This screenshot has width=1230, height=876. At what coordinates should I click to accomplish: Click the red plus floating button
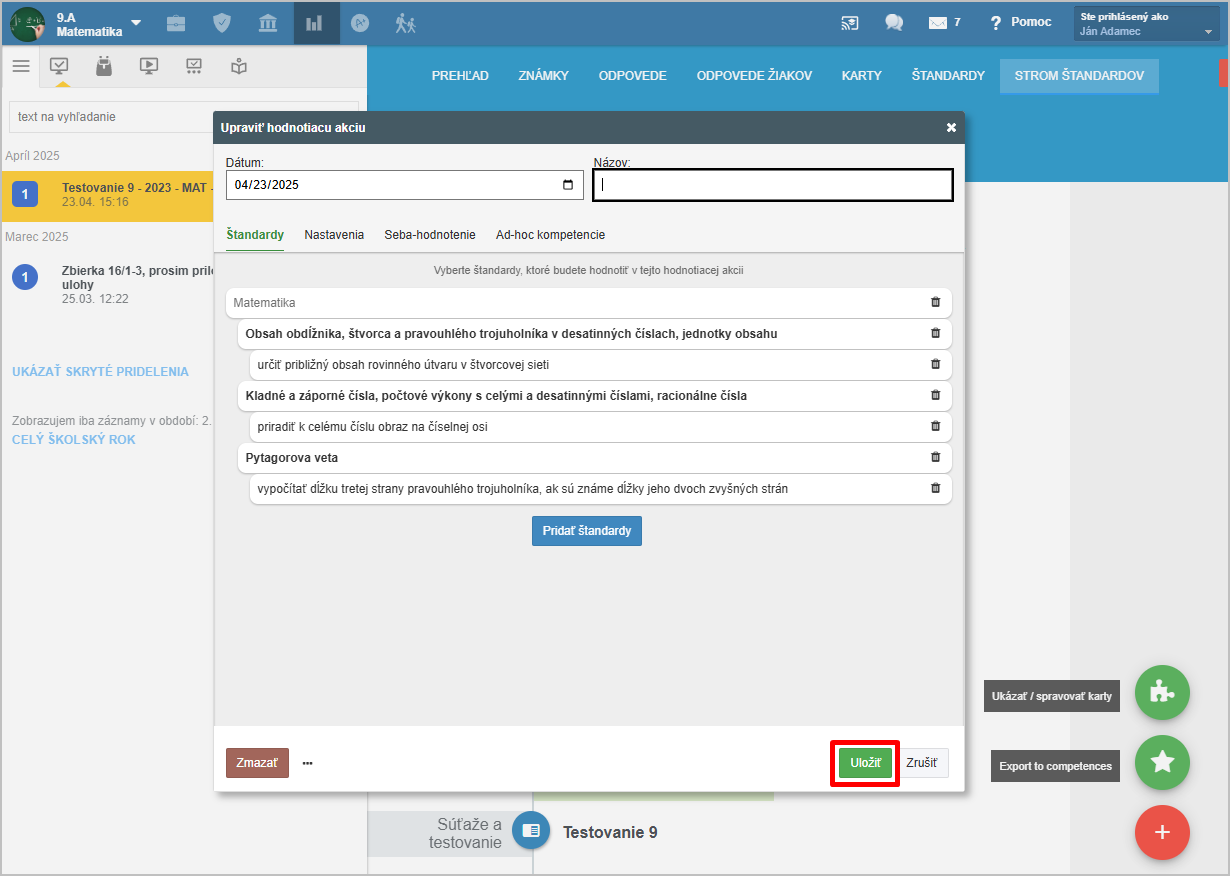(1162, 832)
